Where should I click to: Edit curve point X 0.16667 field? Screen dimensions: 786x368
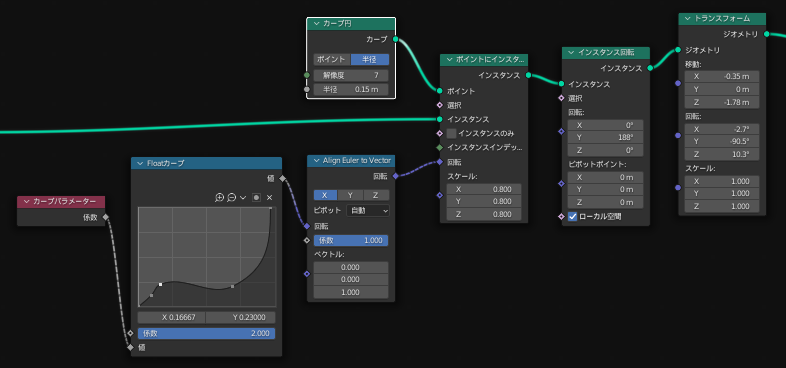pyautogui.click(x=171, y=317)
